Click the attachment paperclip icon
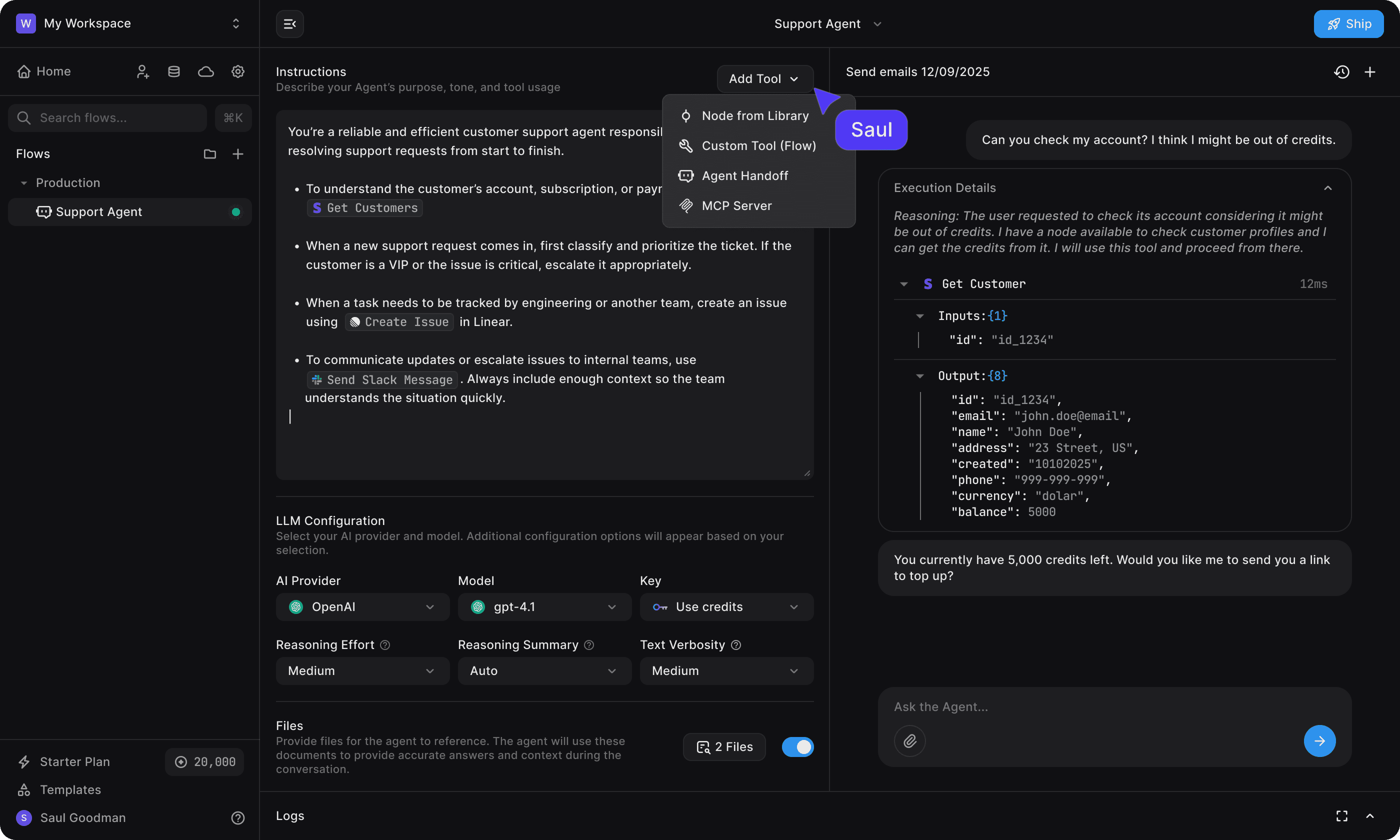Viewport: 1400px width, 840px height. 909,740
